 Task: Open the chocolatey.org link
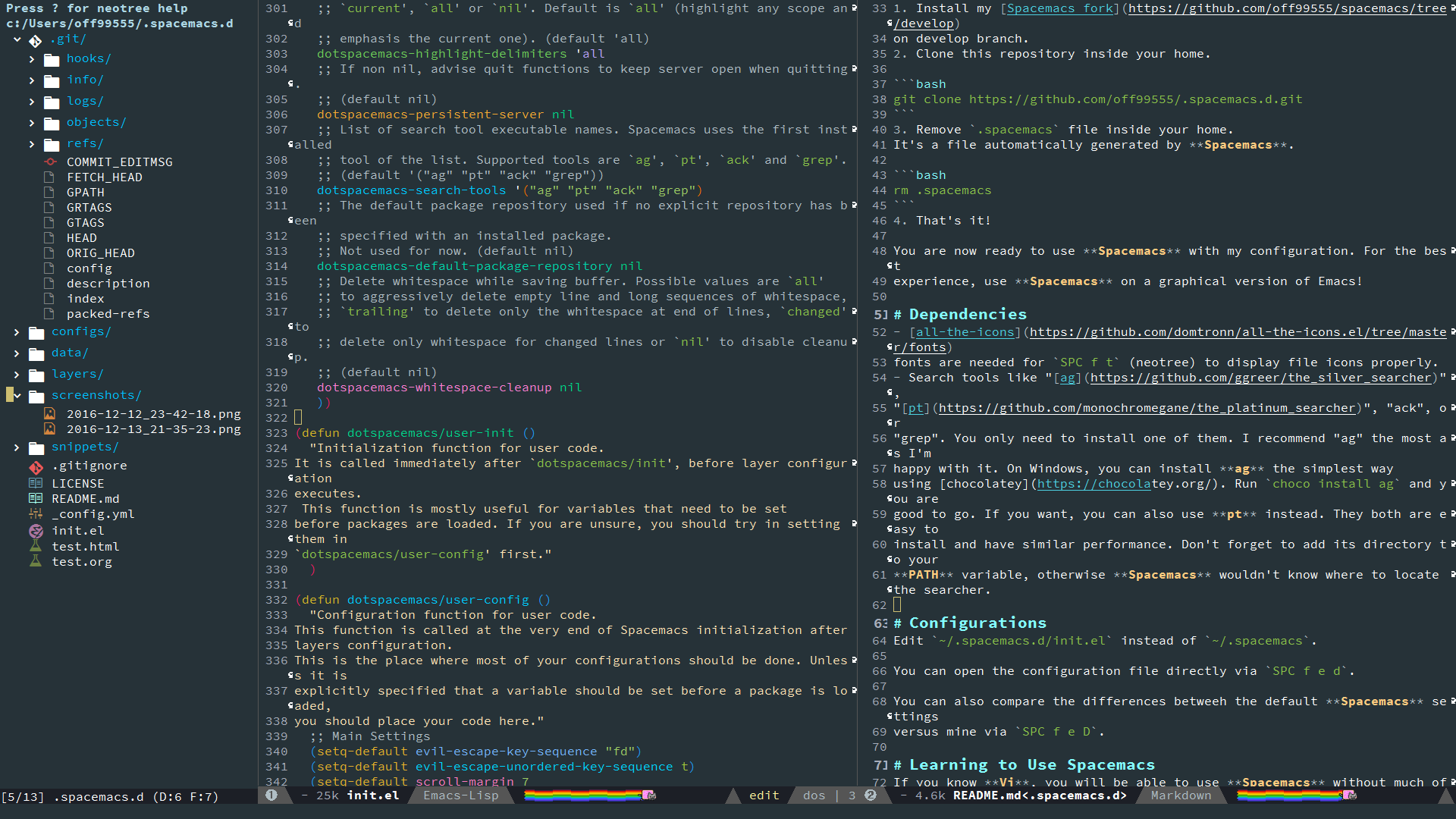click(1094, 484)
